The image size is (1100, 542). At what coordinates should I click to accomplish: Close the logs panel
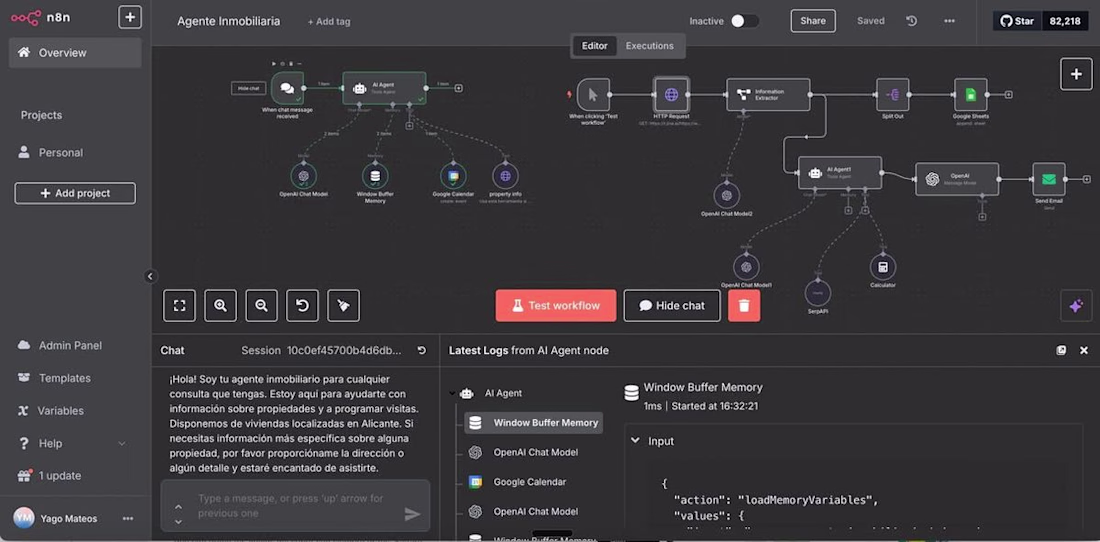[x=1084, y=351]
